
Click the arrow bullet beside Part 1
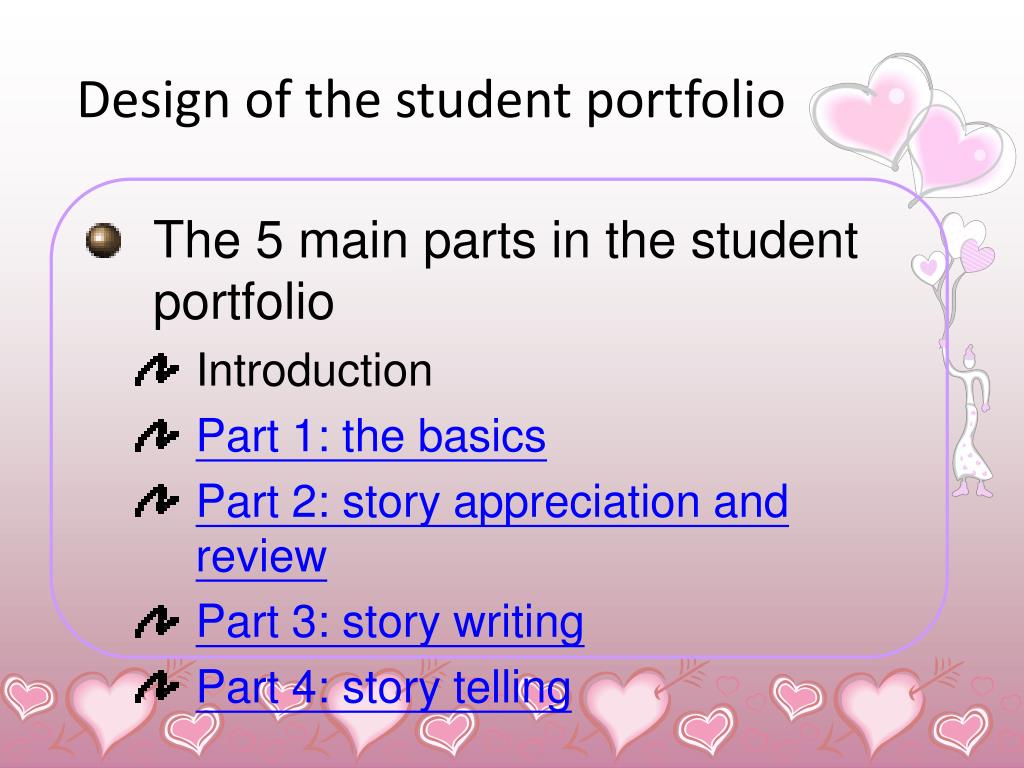coord(156,436)
